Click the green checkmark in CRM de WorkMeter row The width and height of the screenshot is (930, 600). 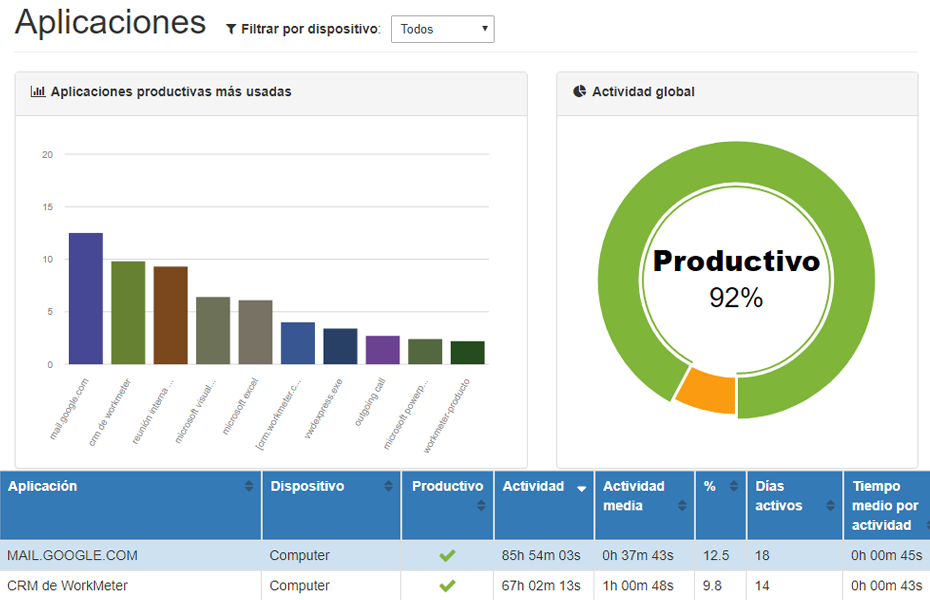tap(447, 586)
